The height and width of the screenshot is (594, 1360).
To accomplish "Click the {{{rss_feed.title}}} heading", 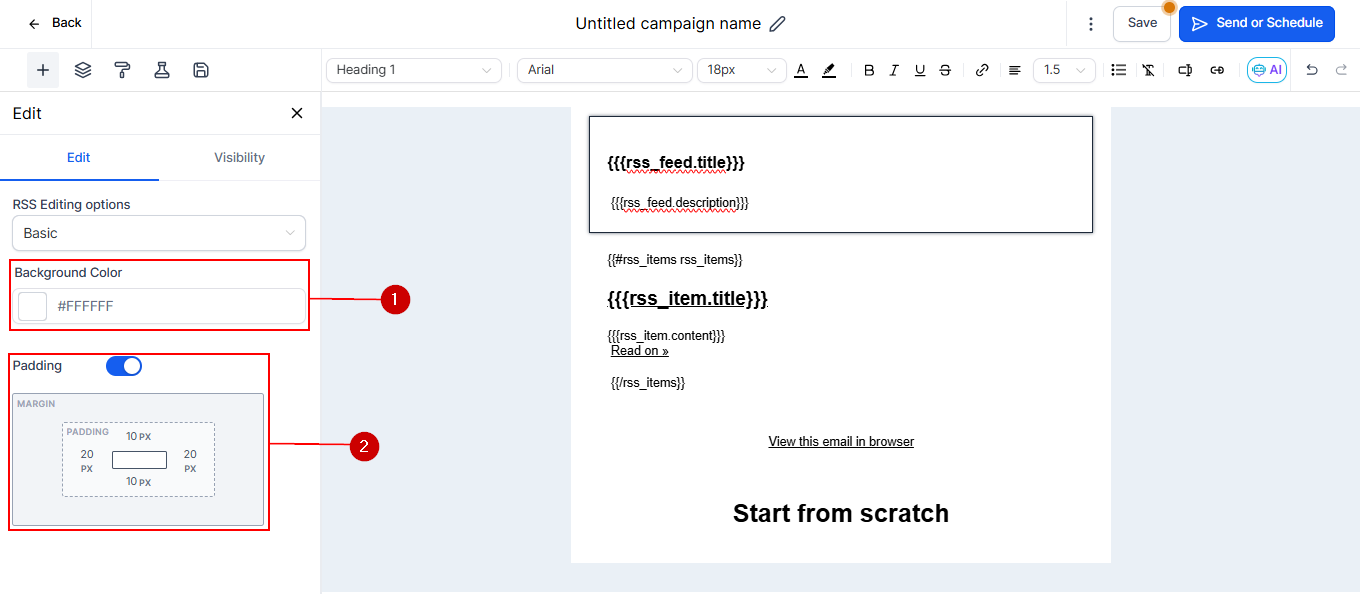I will point(676,162).
